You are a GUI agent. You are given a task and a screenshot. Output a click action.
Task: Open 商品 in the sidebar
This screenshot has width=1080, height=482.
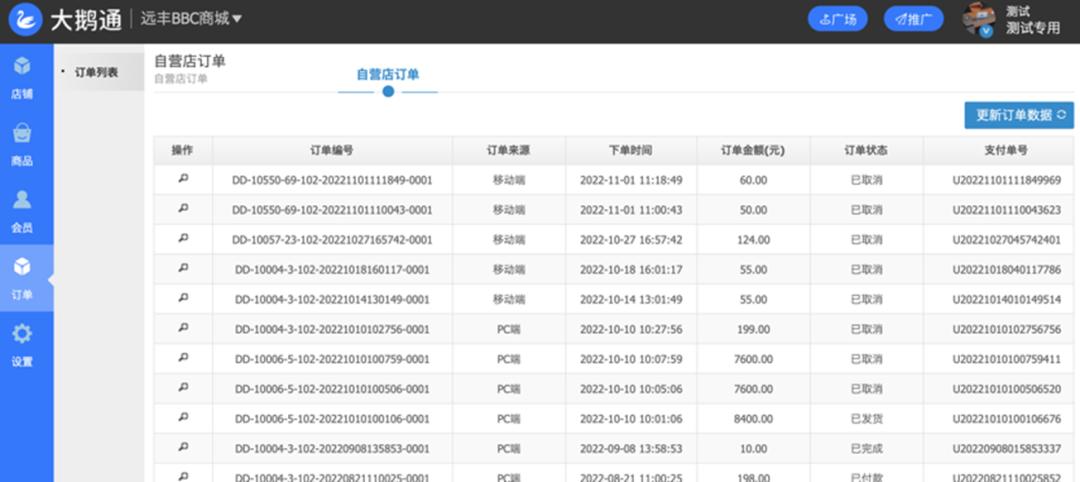[x=22, y=145]
